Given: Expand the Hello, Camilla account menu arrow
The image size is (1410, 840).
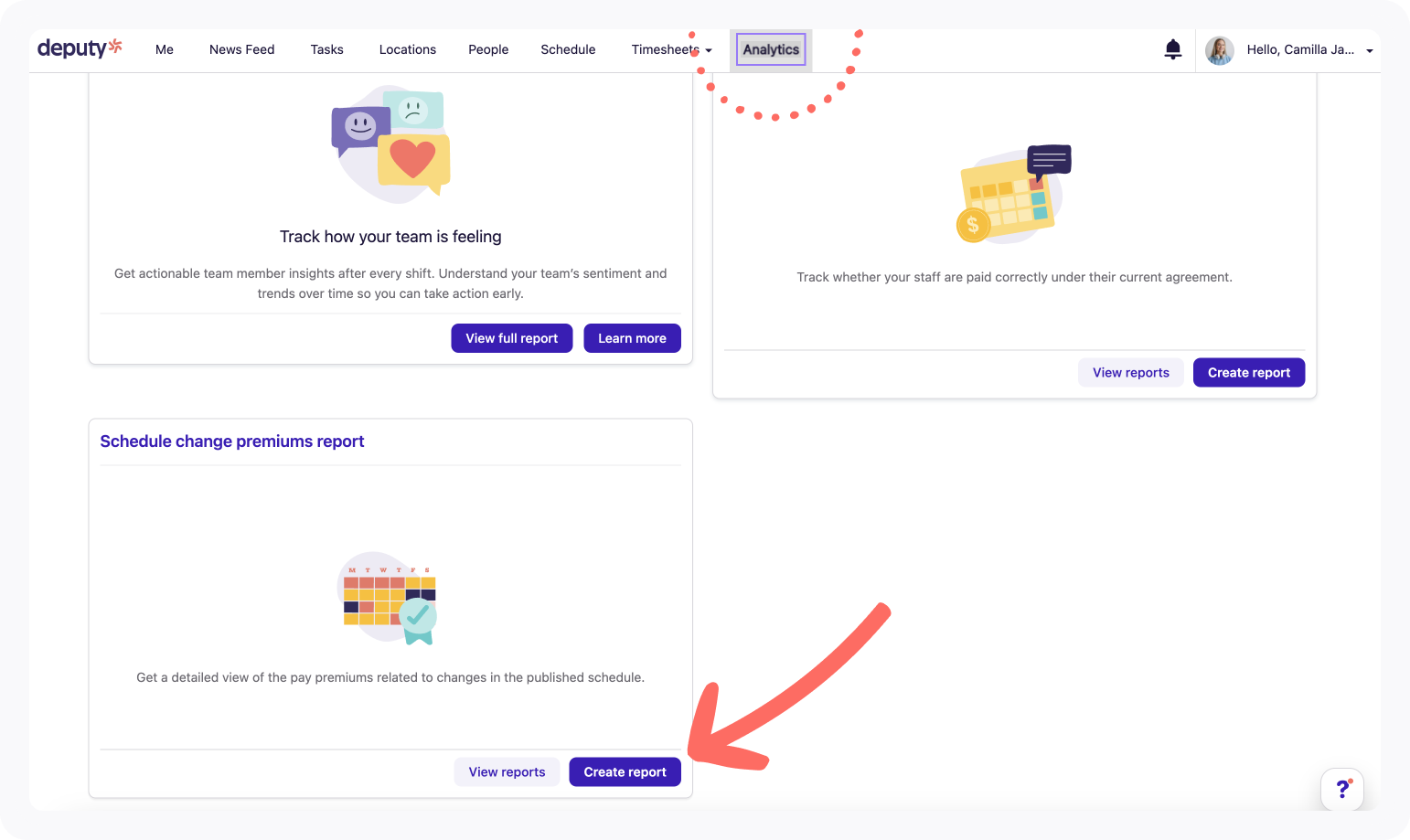Looking at the screenshot, I should [x=1369, y=51].
